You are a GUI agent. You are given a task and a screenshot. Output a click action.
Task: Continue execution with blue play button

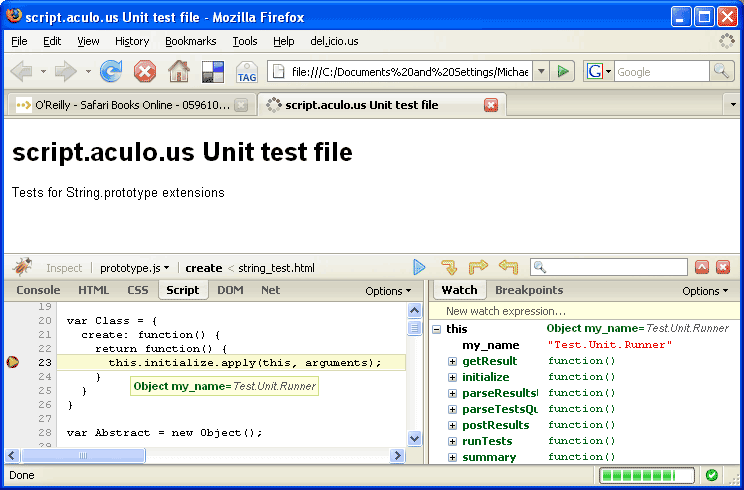click(419, 267)
